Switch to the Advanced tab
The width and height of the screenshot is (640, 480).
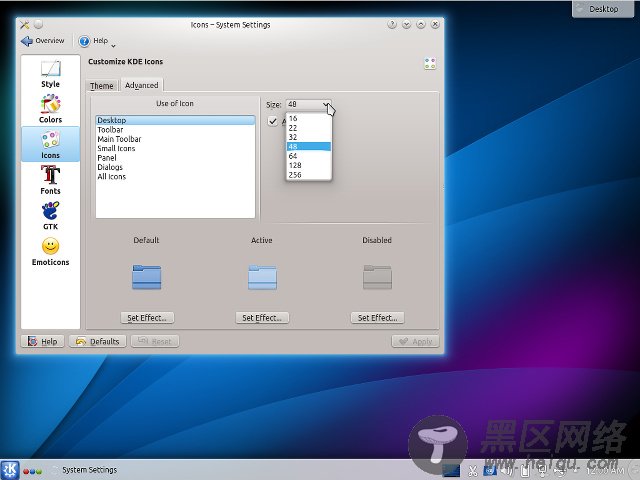pos(142,85)
